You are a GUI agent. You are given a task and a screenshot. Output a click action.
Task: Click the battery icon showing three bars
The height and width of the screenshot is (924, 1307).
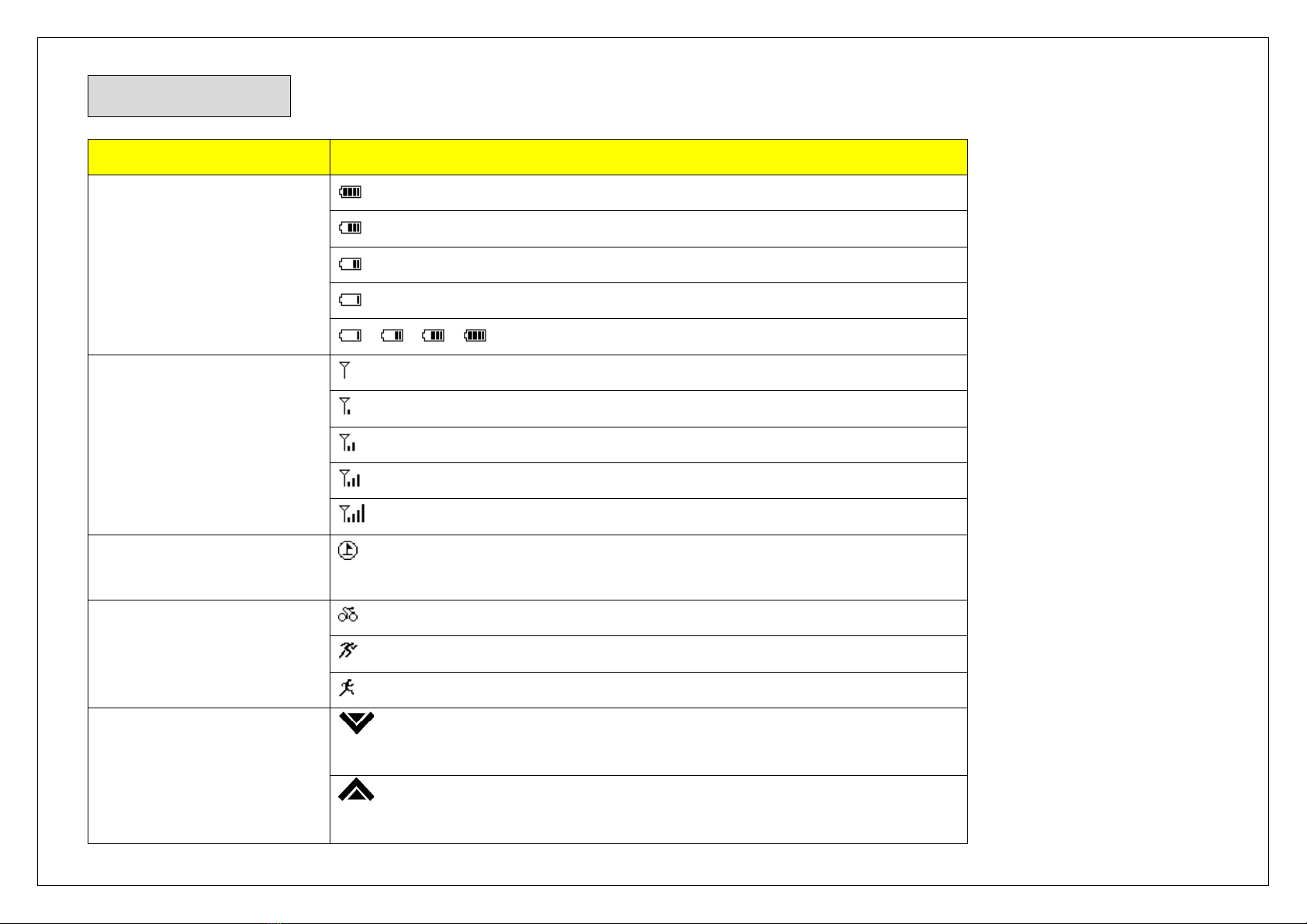351,228
